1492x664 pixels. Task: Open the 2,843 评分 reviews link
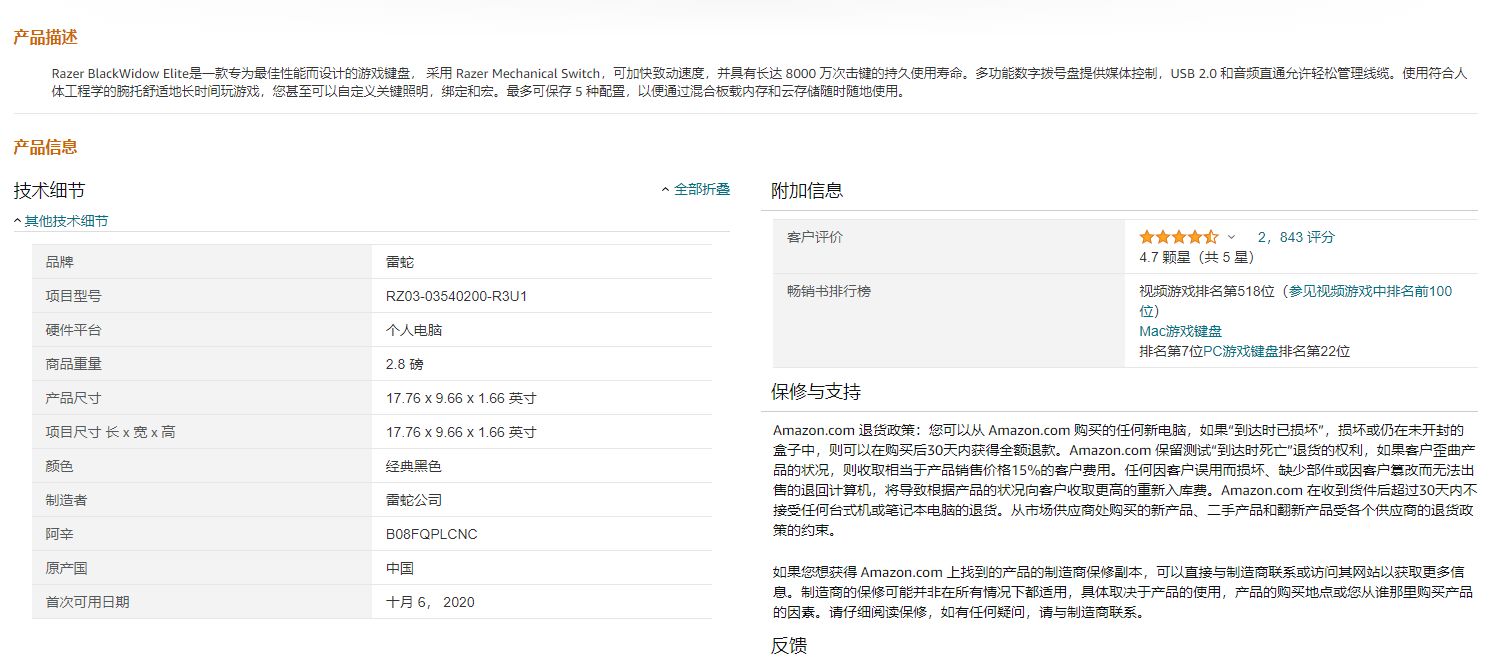[x=1296, y=237]
